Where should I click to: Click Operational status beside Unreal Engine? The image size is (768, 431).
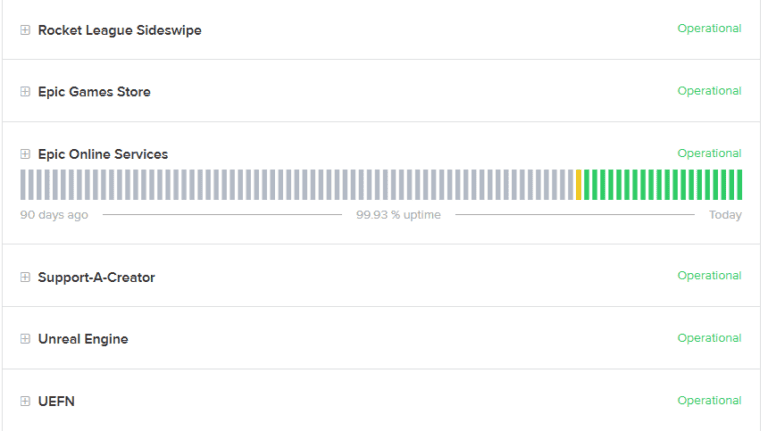pyautogui.click(x=709, y=338)
